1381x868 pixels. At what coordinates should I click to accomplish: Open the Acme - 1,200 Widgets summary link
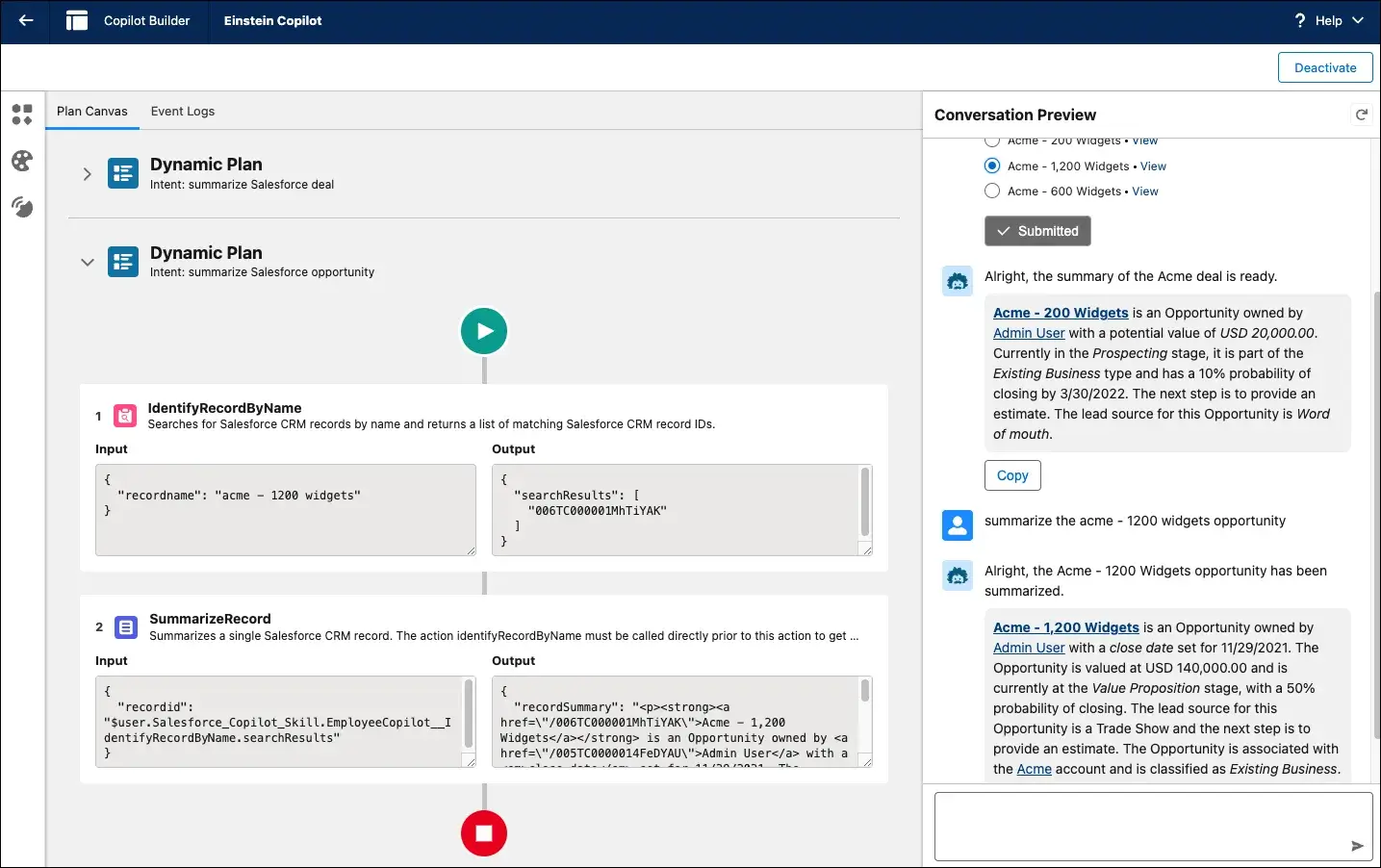point(1066,627)
